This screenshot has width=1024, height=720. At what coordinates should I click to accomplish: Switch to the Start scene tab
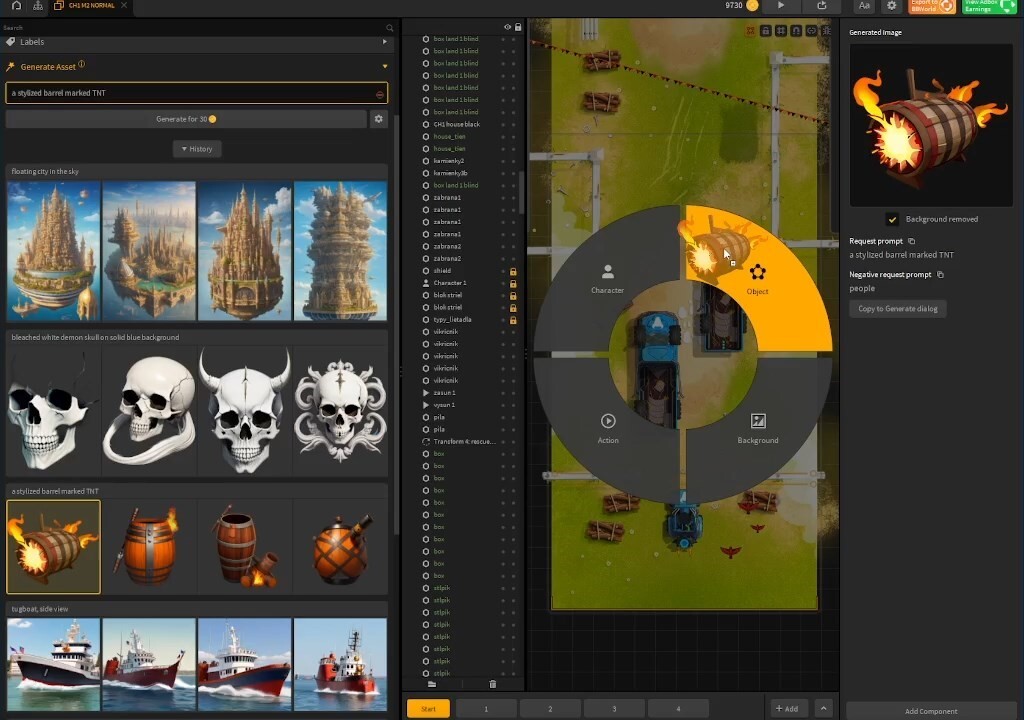point(428,708)
